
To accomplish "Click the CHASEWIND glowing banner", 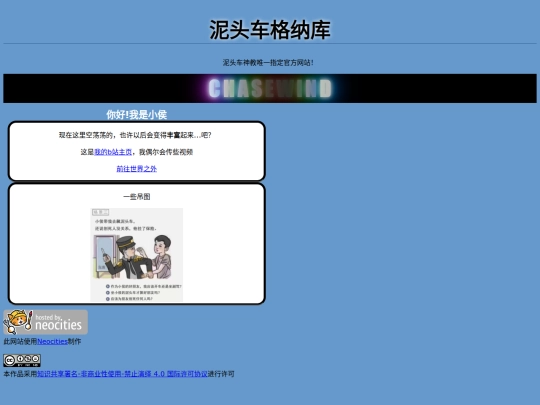I will click(270, 89).
